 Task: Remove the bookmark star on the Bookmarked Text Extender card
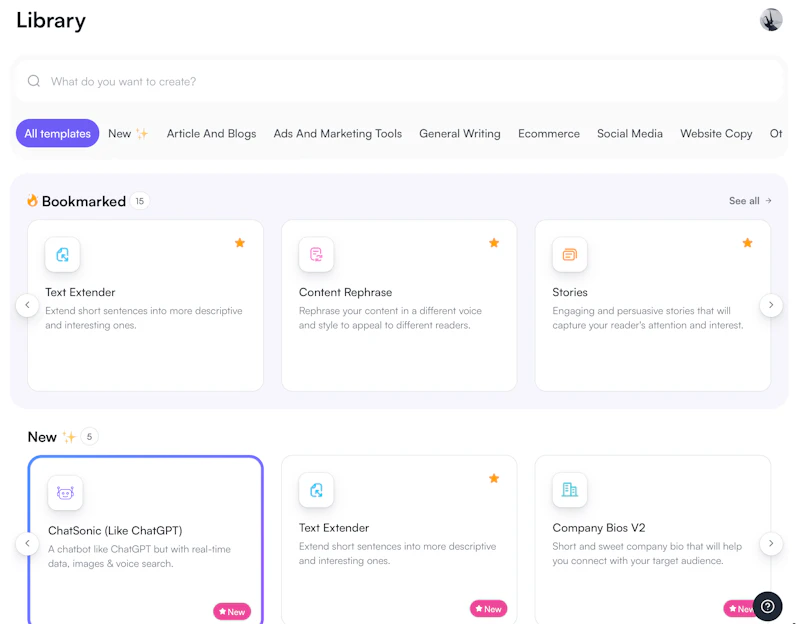[x=240, y=243]
